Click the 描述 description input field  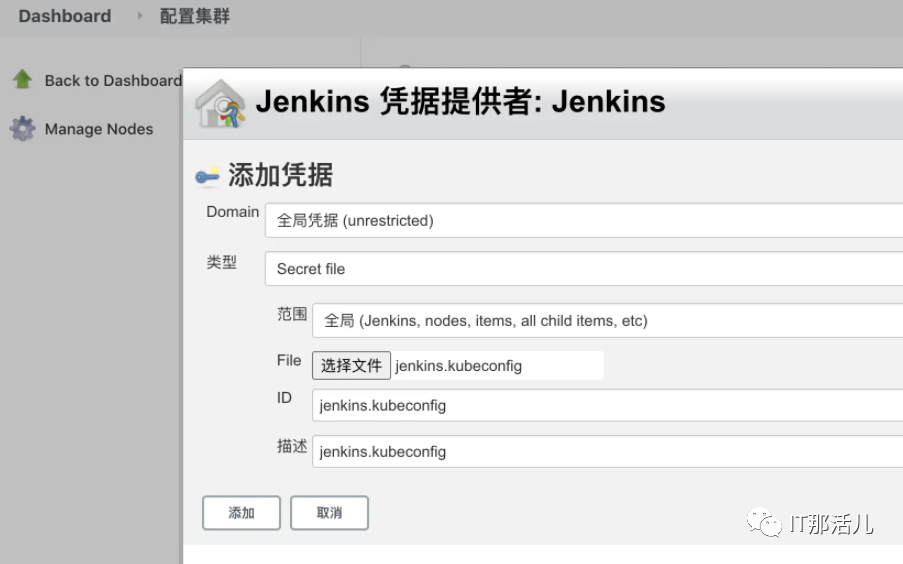[608, 451]
